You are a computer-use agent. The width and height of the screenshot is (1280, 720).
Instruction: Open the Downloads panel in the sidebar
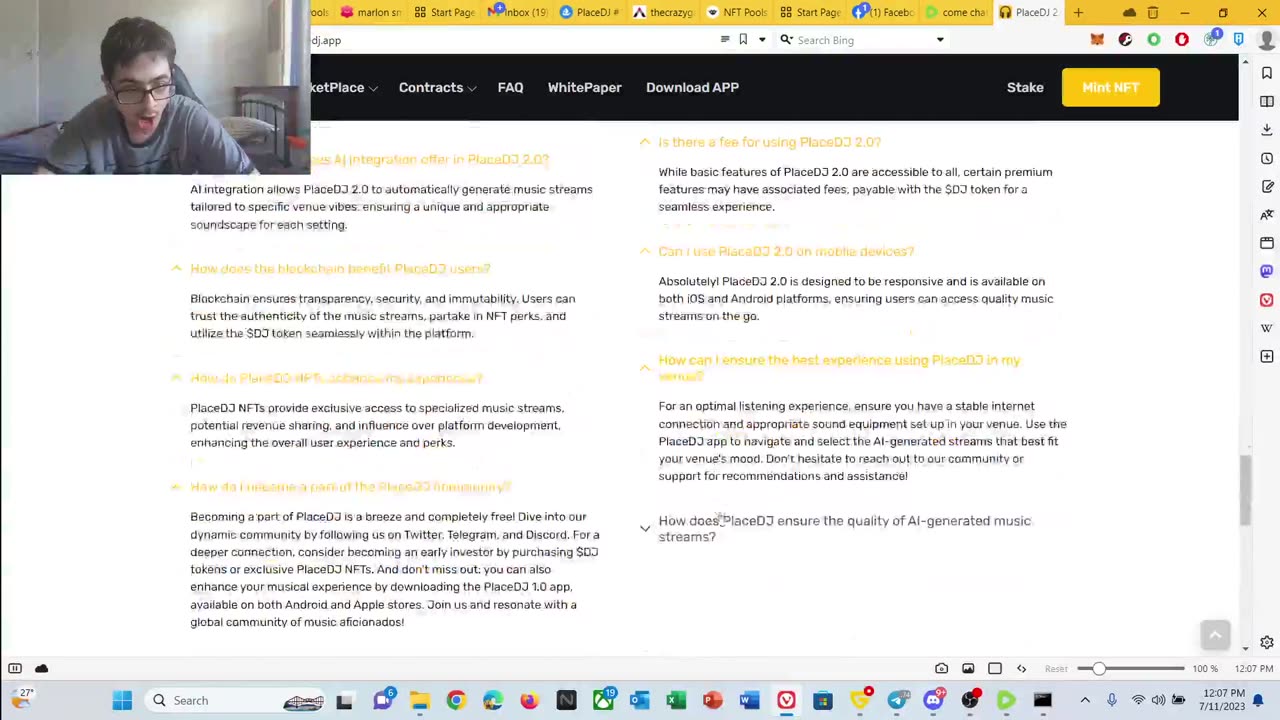pyautogui.click(x=1267, y=130)
